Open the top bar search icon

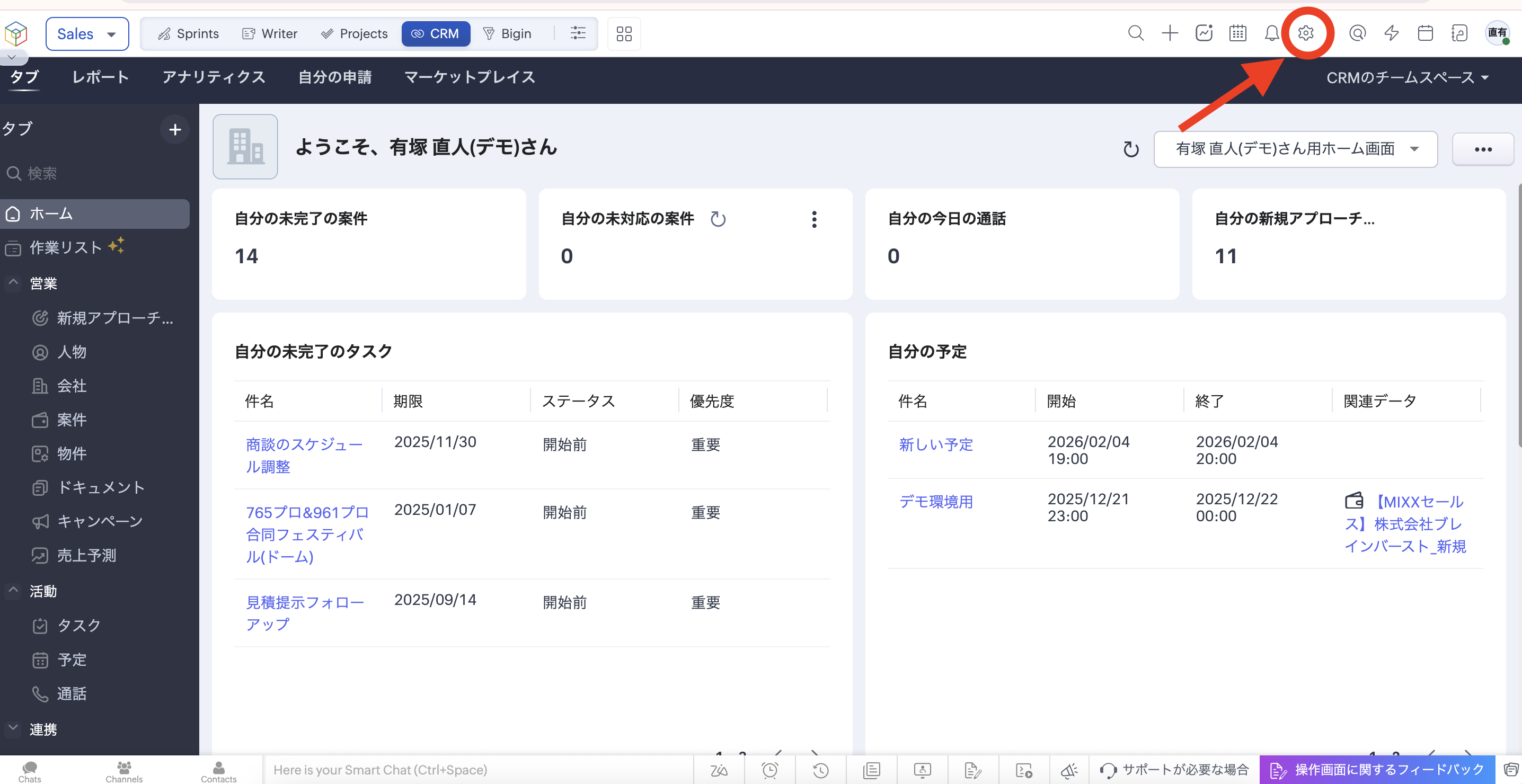(x=1135, y=33)
